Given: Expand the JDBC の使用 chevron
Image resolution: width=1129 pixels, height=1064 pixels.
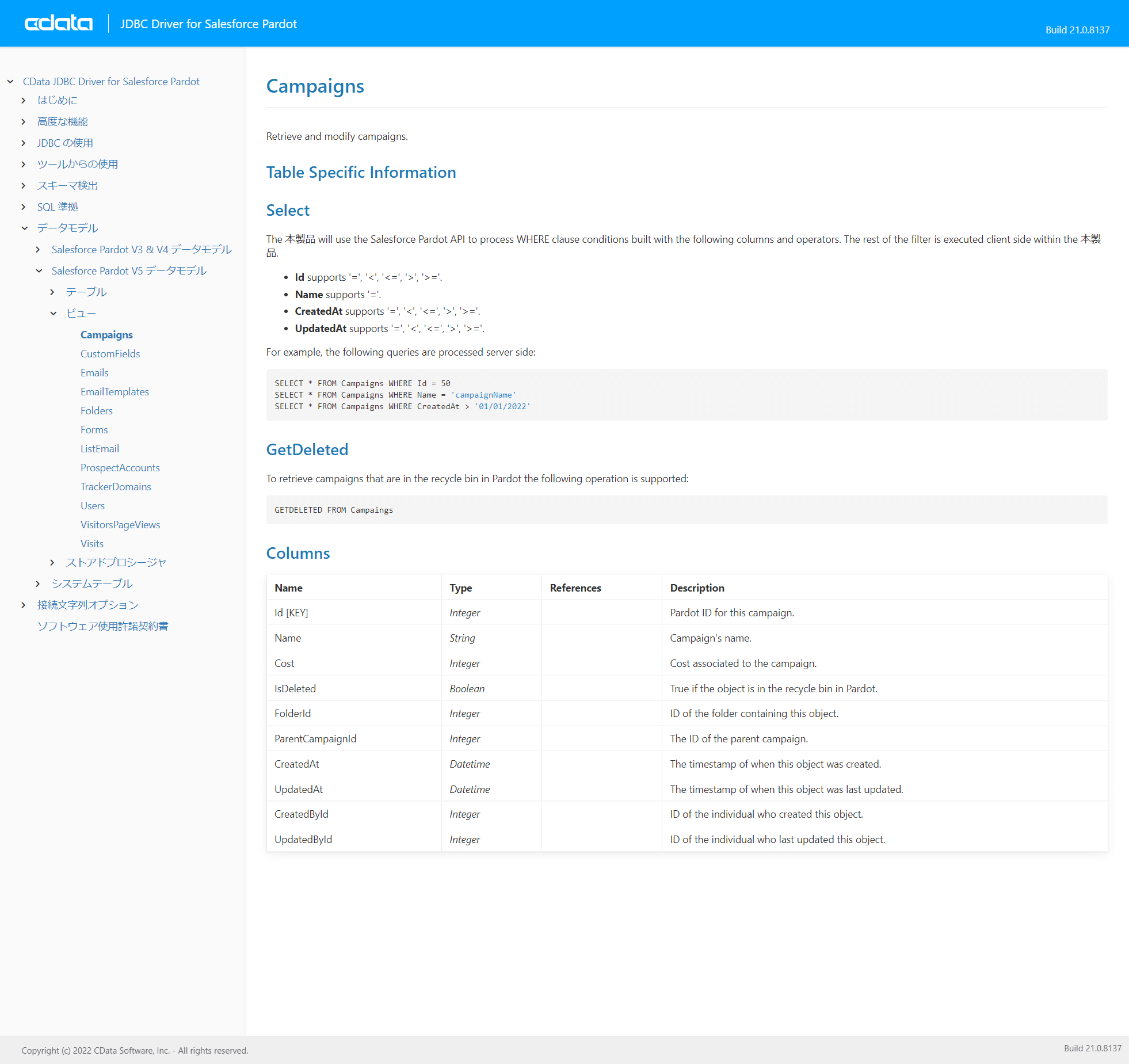Looking at the screenshot, I should (24, 143).
